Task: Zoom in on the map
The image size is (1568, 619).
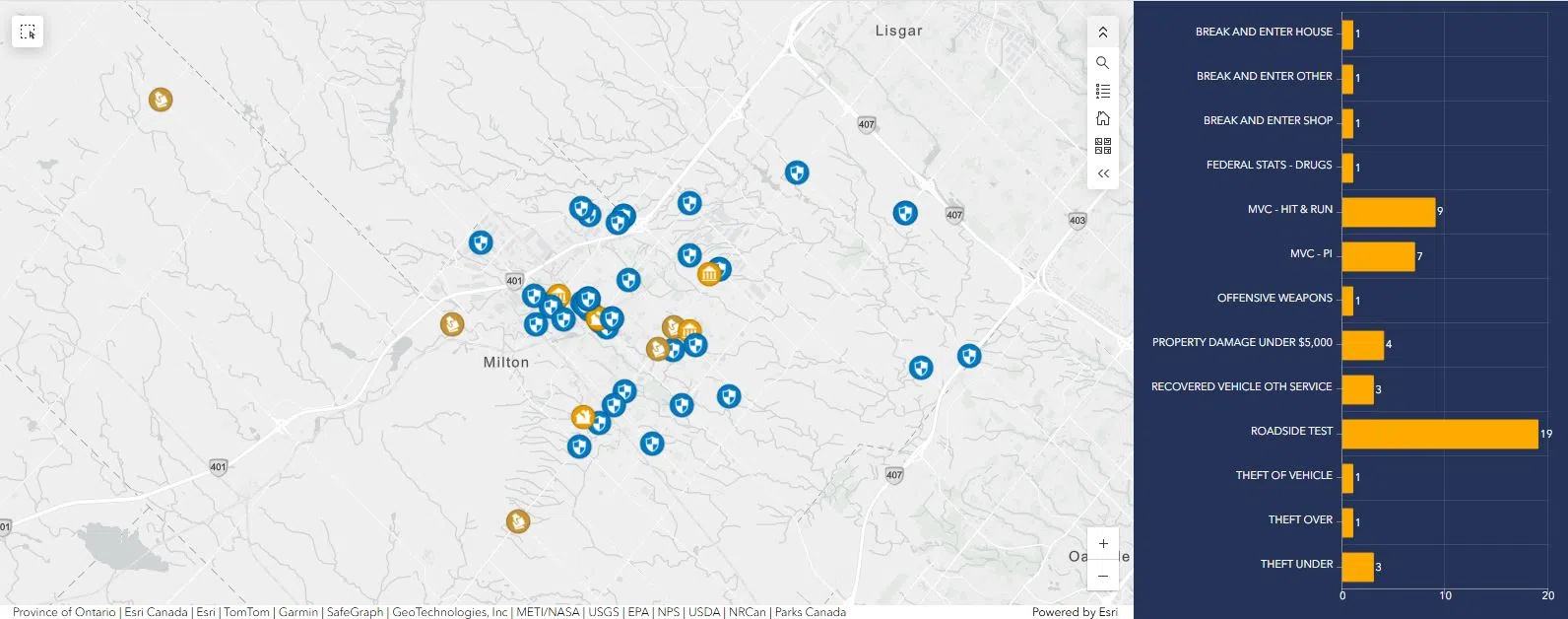Action: pos(1102,544)
